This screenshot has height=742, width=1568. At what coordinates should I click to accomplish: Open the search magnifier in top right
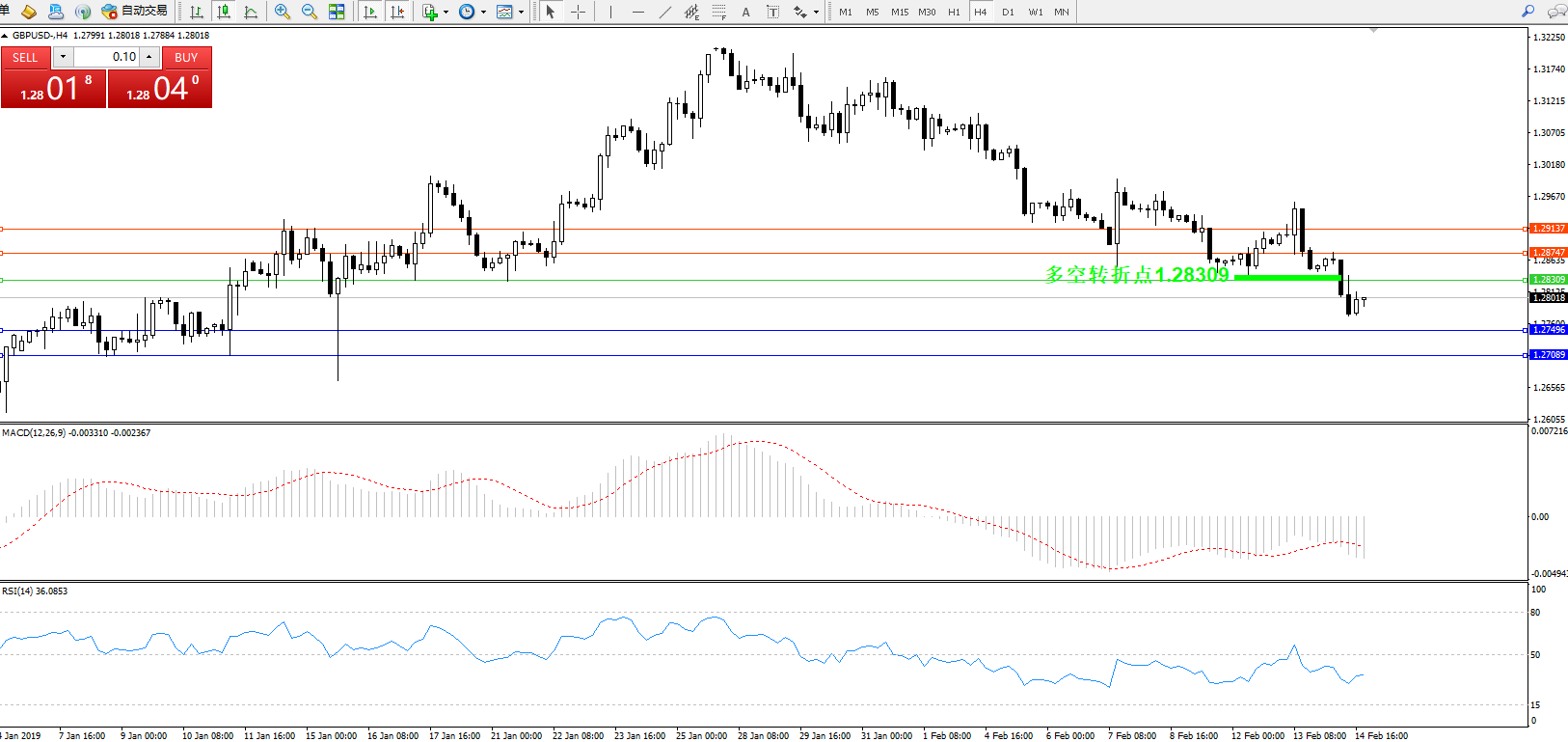[x=1527, y=12]
